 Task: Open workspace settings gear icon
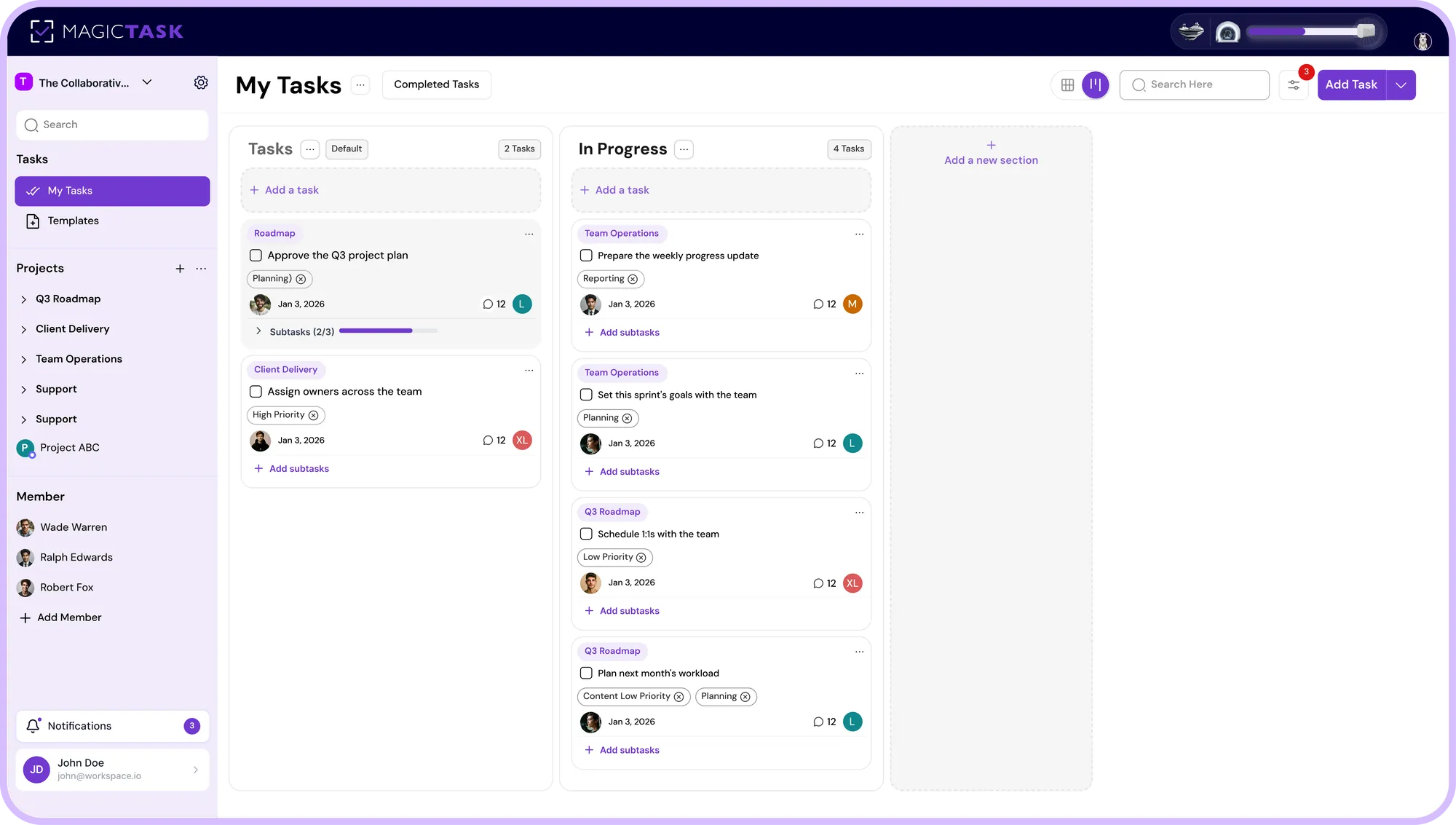click(201, 82)
